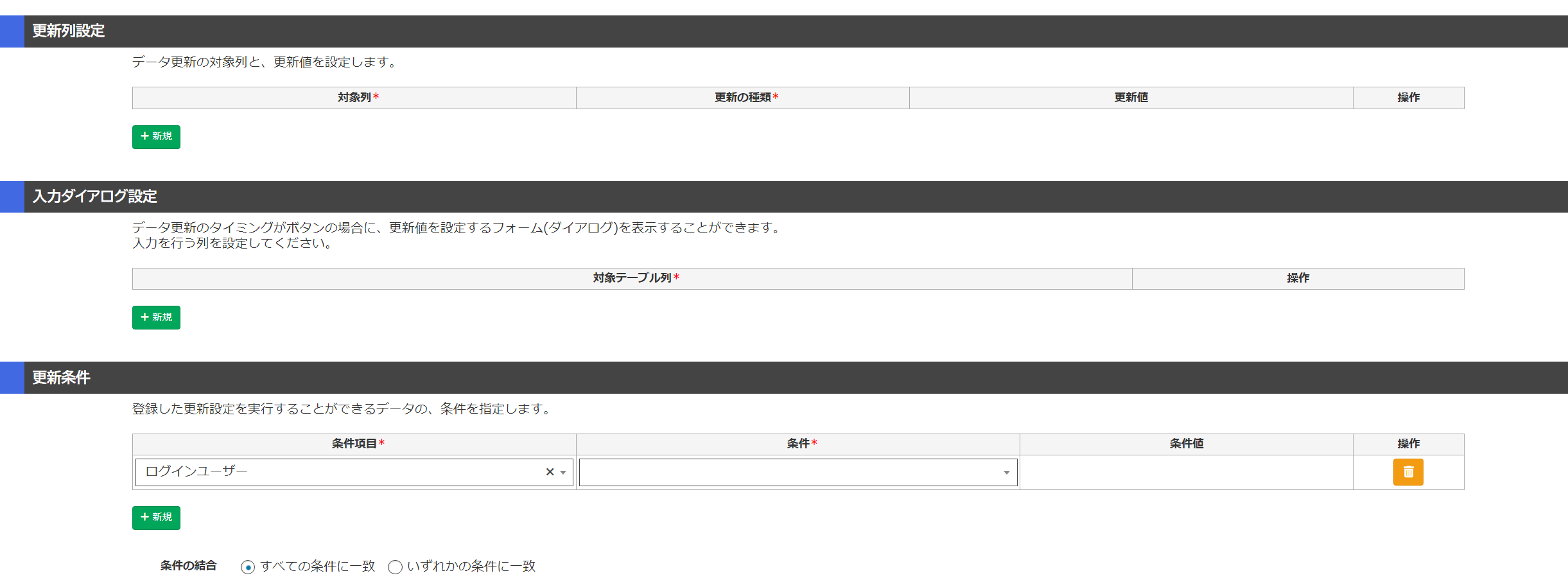Click the dropdown arrow next to ログインユーザー
1568x580 pixels.
pyautogui.click(x=562, y=472)
